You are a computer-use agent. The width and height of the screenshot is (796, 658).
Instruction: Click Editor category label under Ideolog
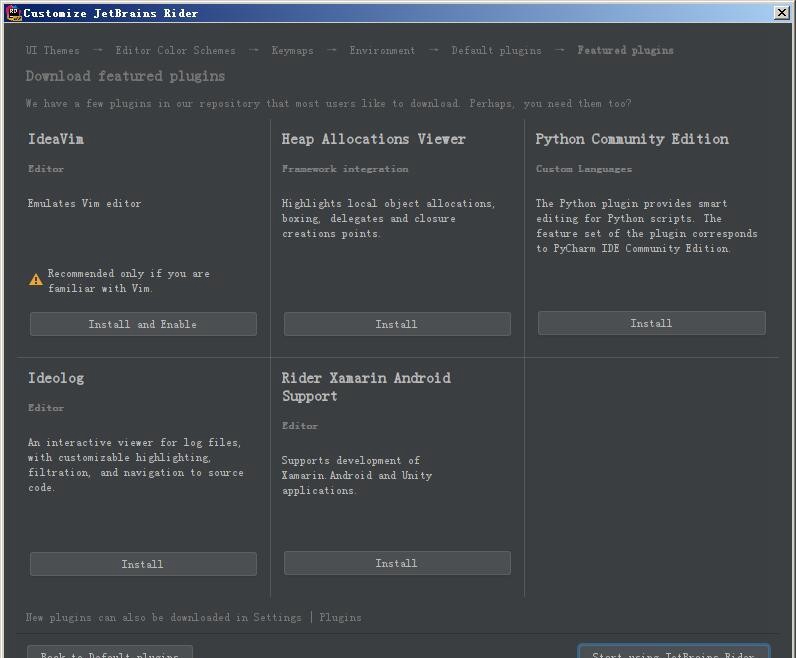pyautogui.click(x=46, y=408)
